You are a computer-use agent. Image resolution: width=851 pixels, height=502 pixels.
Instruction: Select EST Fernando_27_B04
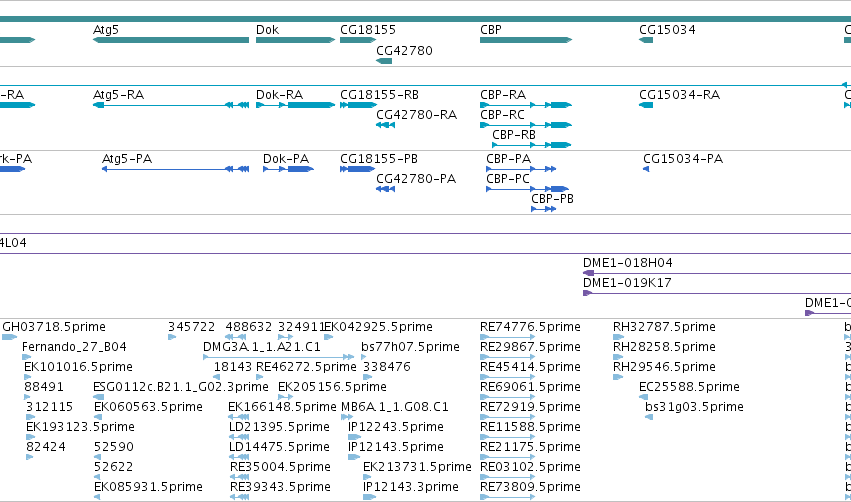pyautogui.click(x=27, y=357)
